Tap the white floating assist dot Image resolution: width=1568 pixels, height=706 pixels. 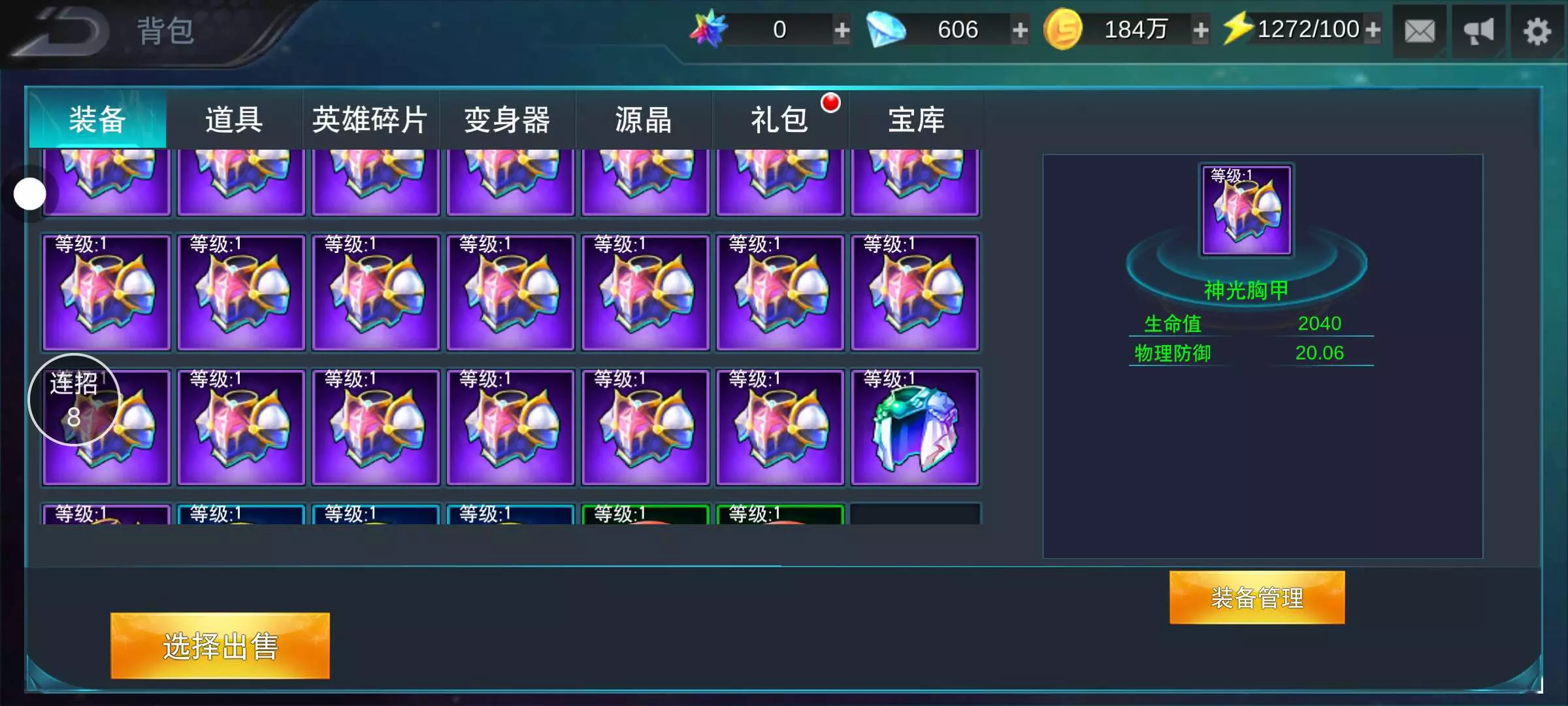[x=30, y=194]
